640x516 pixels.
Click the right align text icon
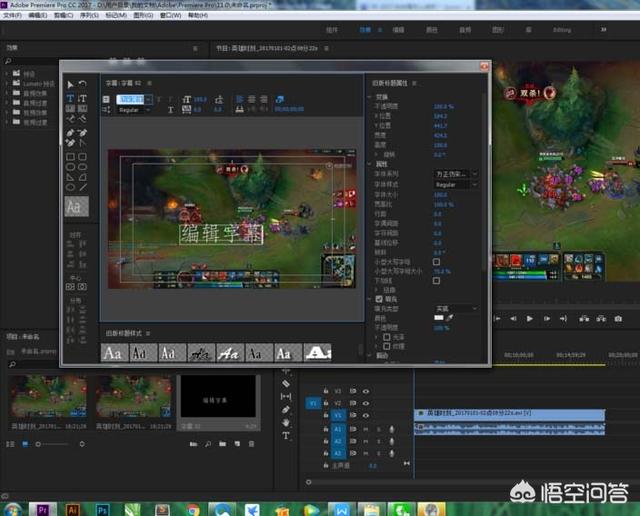point(264,99)
